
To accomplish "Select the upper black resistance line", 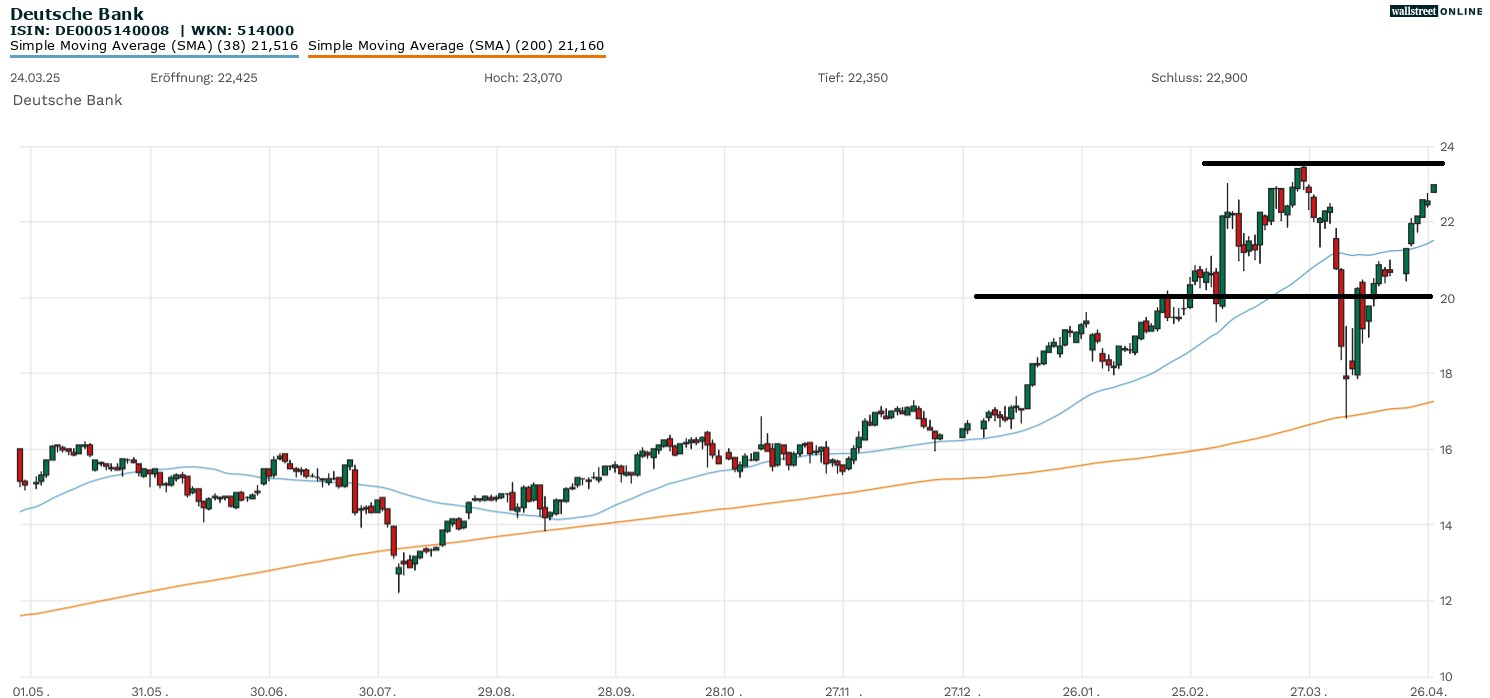I will tap(1320, 162).
